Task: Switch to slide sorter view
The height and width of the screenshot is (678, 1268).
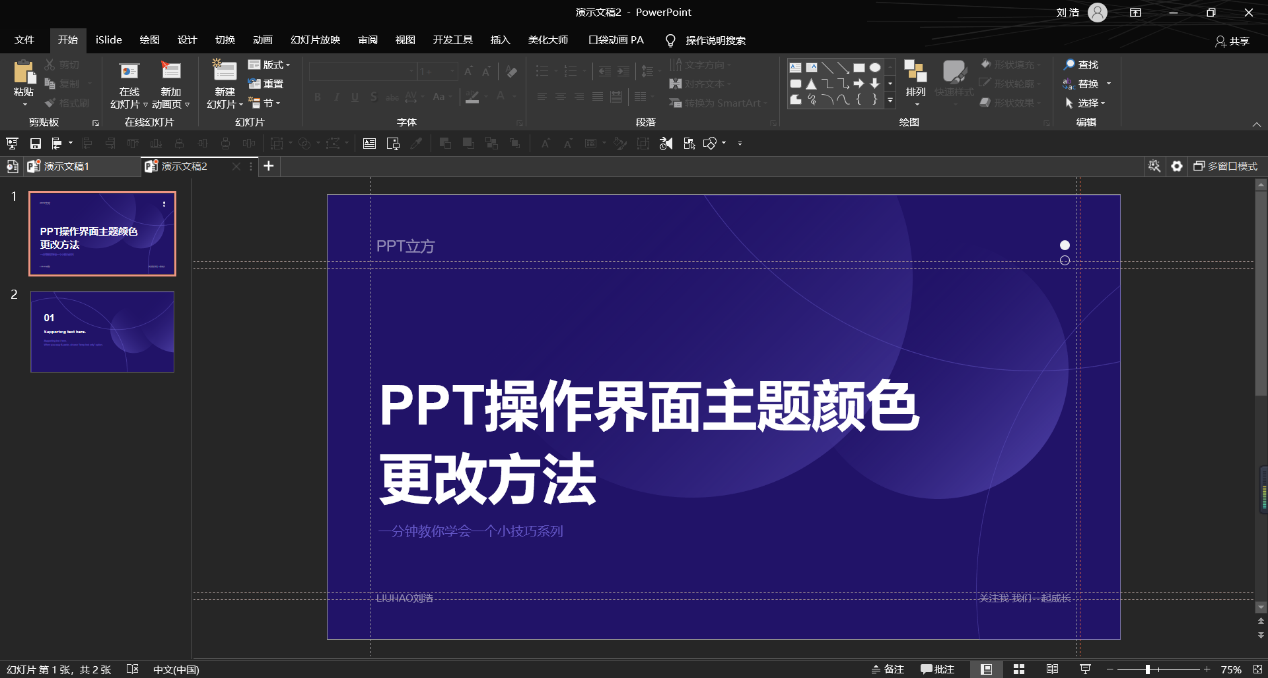Action: point(1019,669)
